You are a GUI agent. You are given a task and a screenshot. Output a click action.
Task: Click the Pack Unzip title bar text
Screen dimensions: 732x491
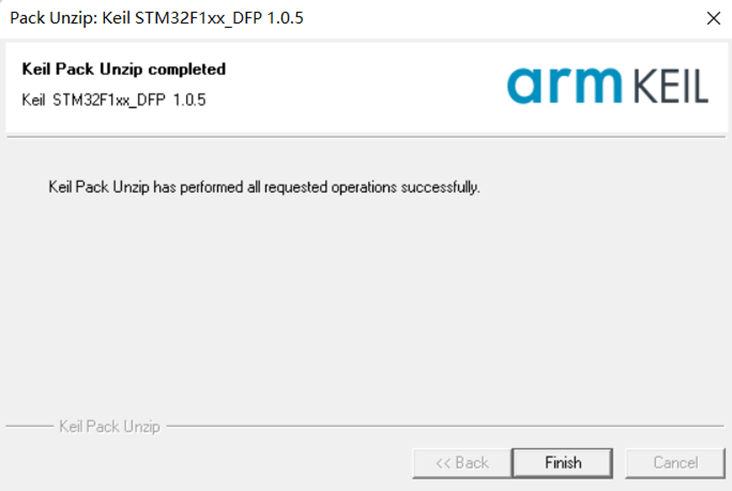click(x=157, y=18)
